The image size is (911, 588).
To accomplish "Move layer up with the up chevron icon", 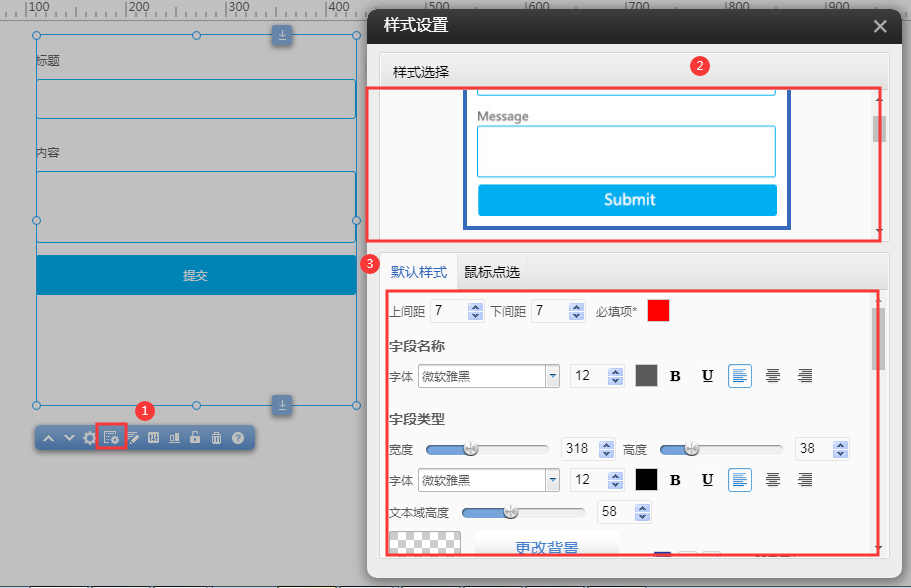I will click(48, 438).
